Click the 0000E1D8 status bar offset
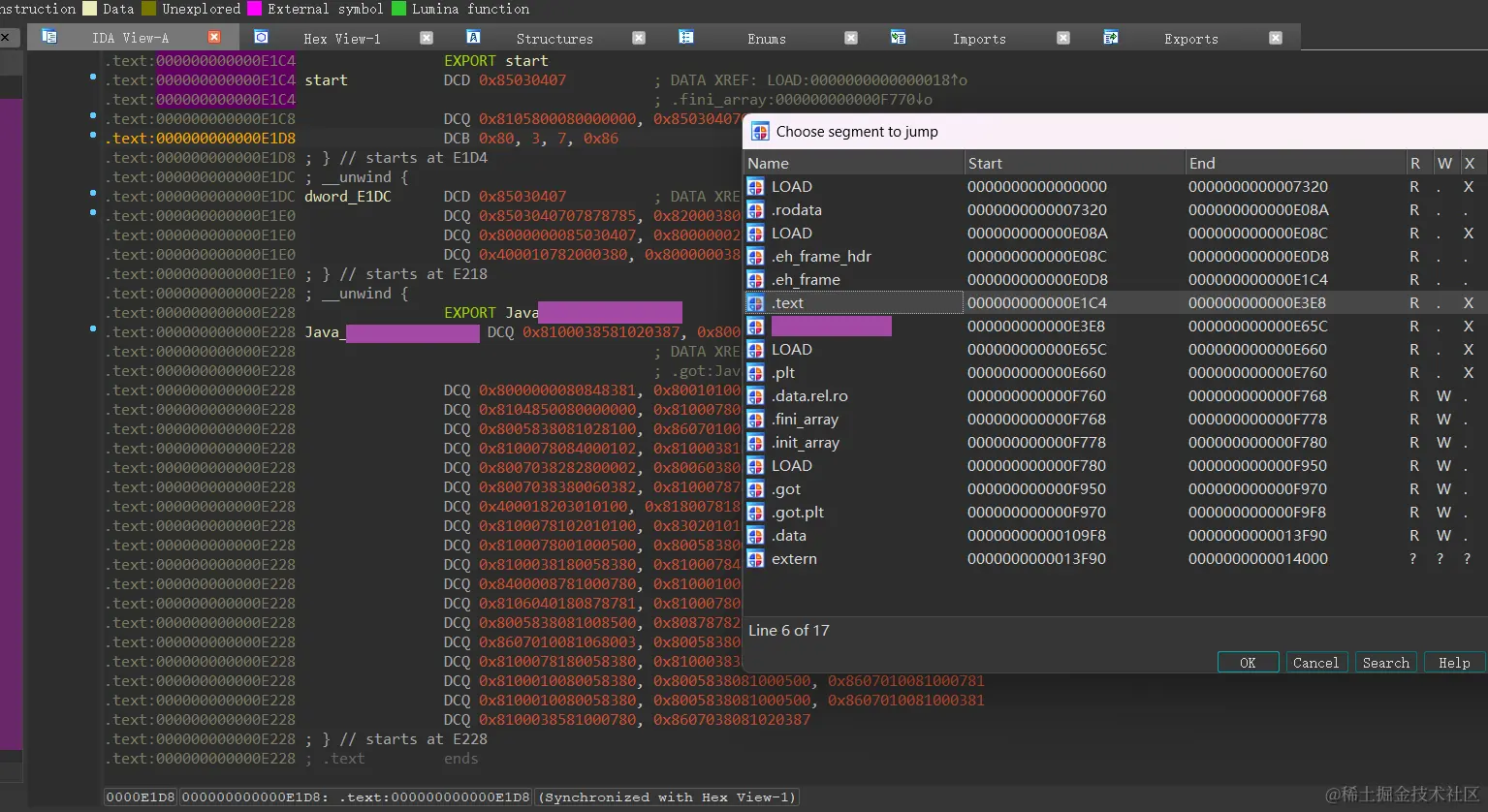This screenshot has height=812, width=1488. click(x=141, y=797)
